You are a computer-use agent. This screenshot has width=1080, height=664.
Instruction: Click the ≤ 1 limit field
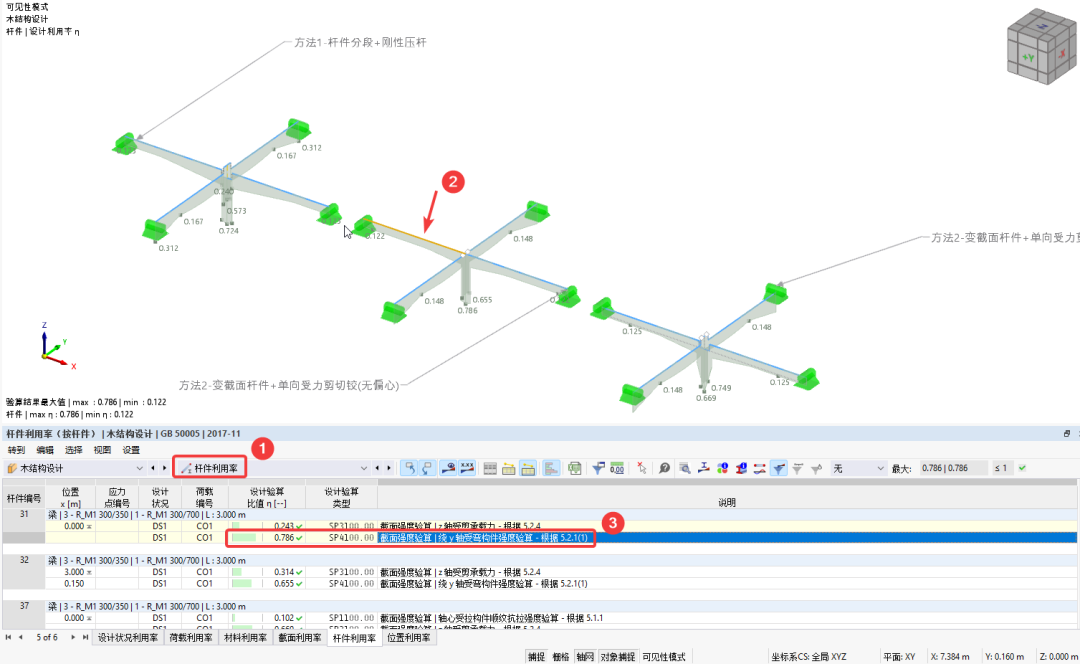[1001, 468]
